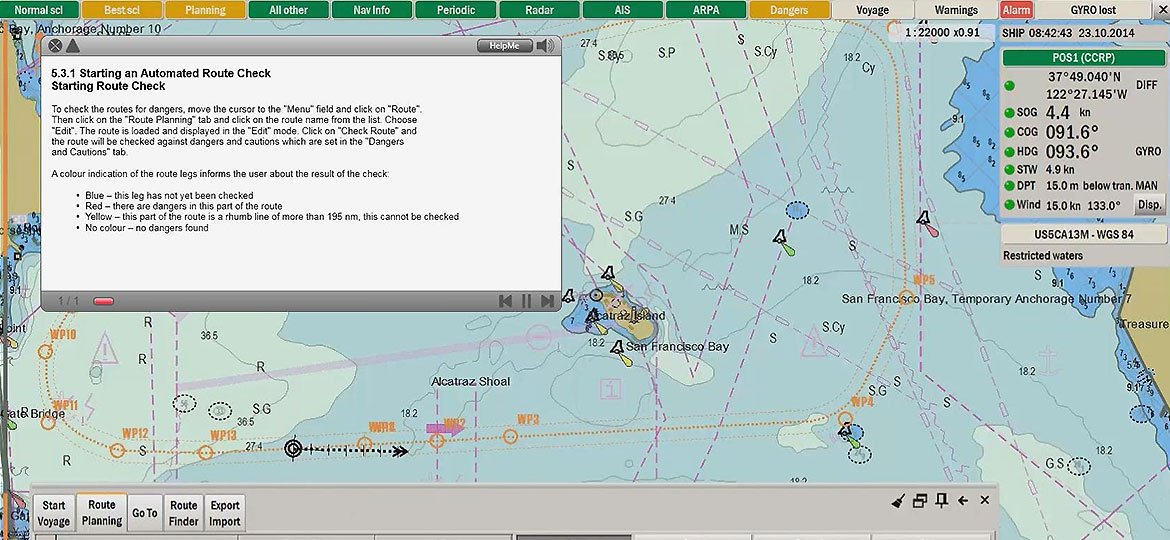The height and width of the screenshot is (540, 1170).
Task: Collapse help panel using triangle icon
Action: [x=73, y=46]
